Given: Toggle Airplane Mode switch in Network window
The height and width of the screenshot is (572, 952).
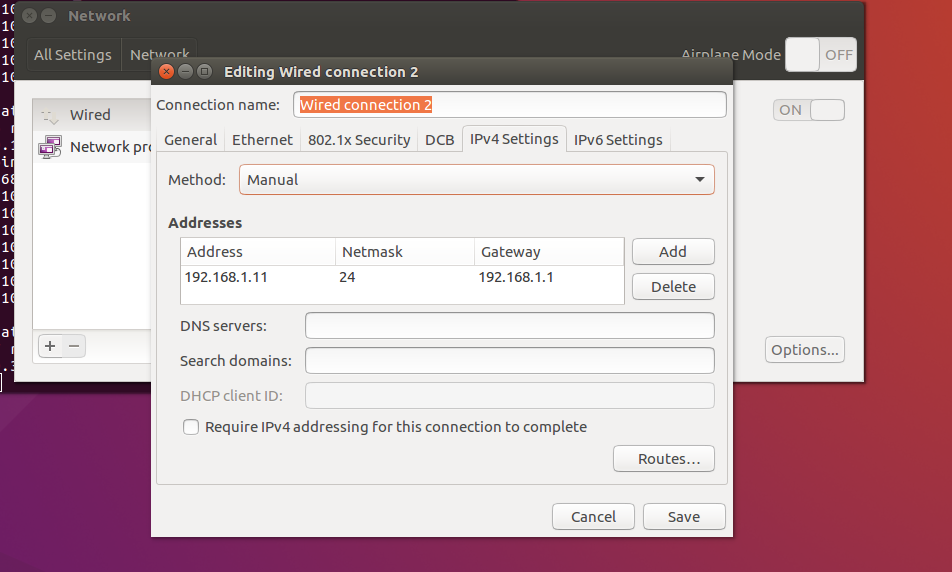Looking at the screenshot, I should 820,55.
